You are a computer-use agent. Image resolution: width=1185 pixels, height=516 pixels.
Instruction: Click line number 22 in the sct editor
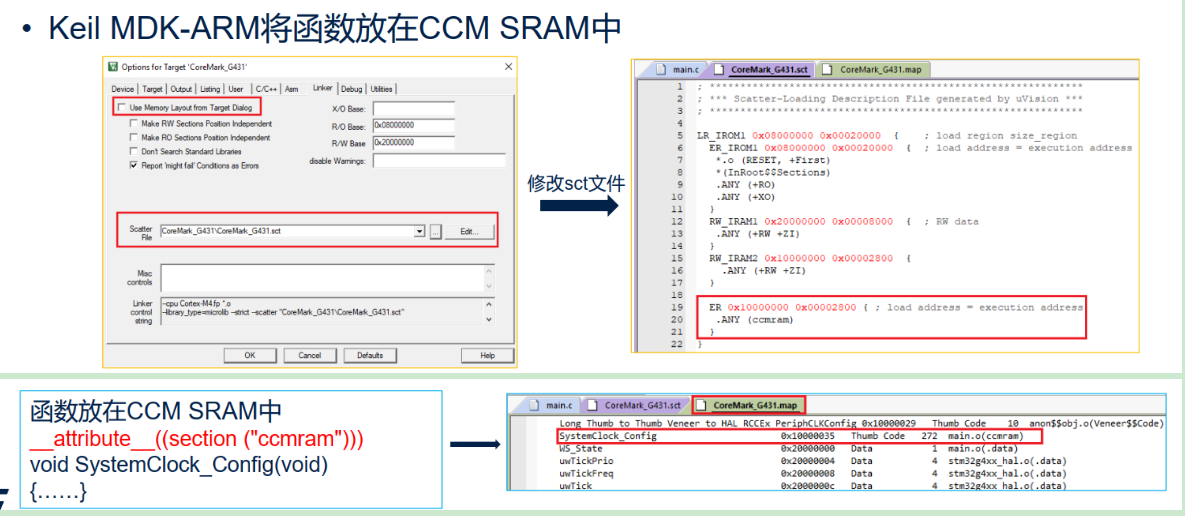coord(677,345)
